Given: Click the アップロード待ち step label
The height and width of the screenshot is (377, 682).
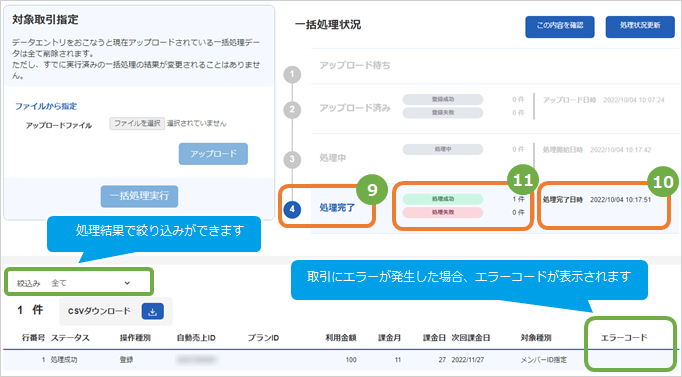Looking at the screenshot, I should (355, 65).
